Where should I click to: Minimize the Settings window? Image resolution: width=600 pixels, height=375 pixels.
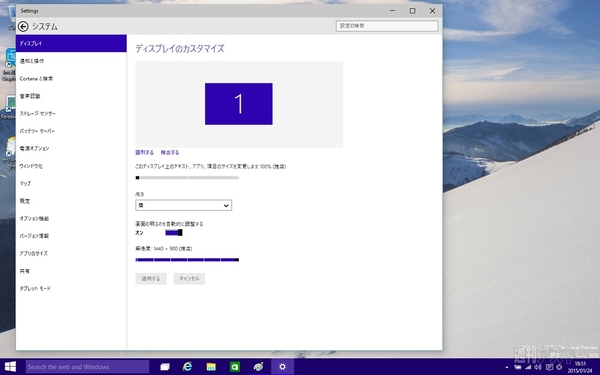click(393, 11)
